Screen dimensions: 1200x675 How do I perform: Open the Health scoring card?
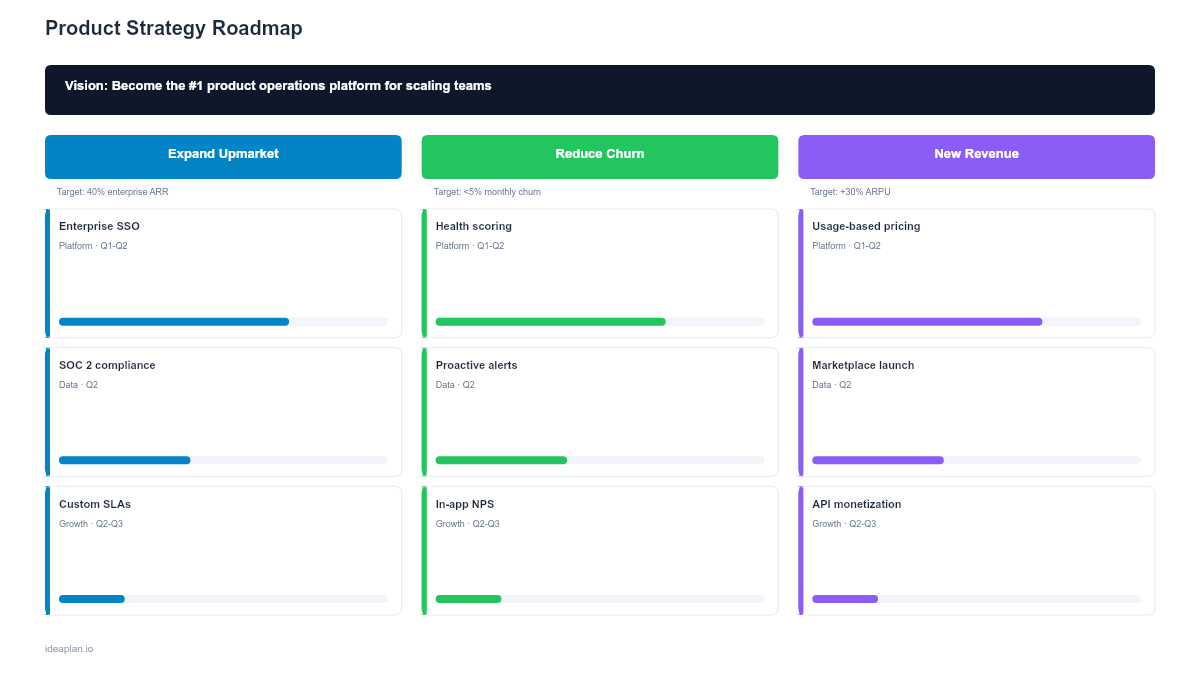tap(600, 272)
